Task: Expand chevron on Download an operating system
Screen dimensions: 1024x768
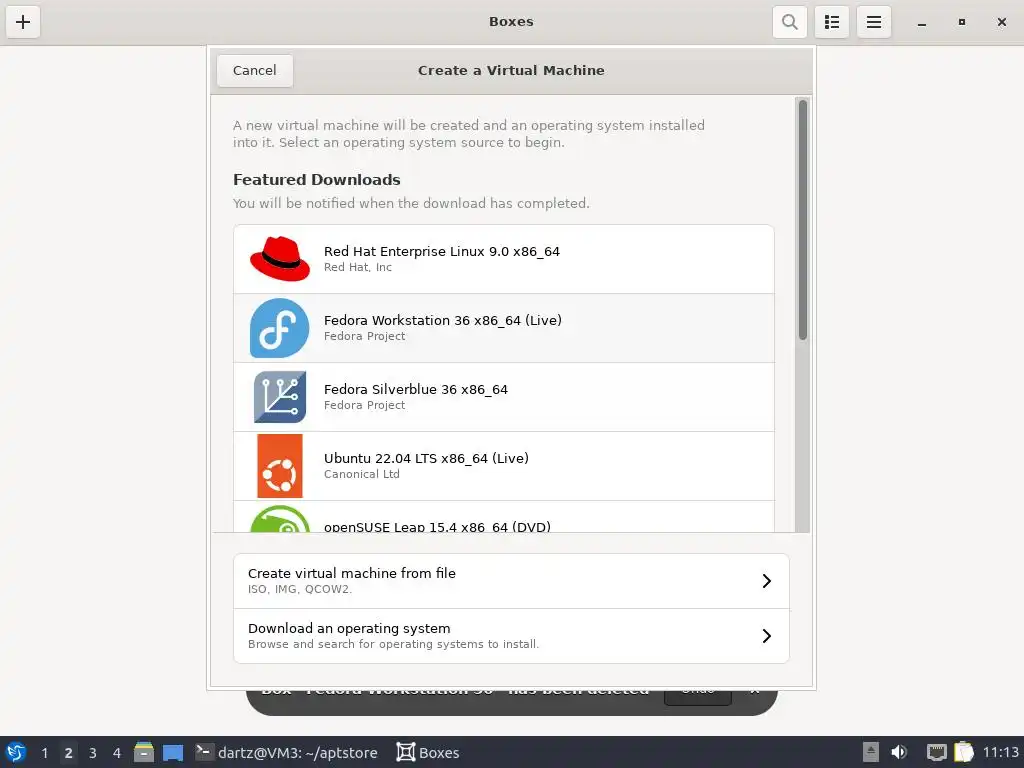Action: pyautogui.click(x=767, y=635)
